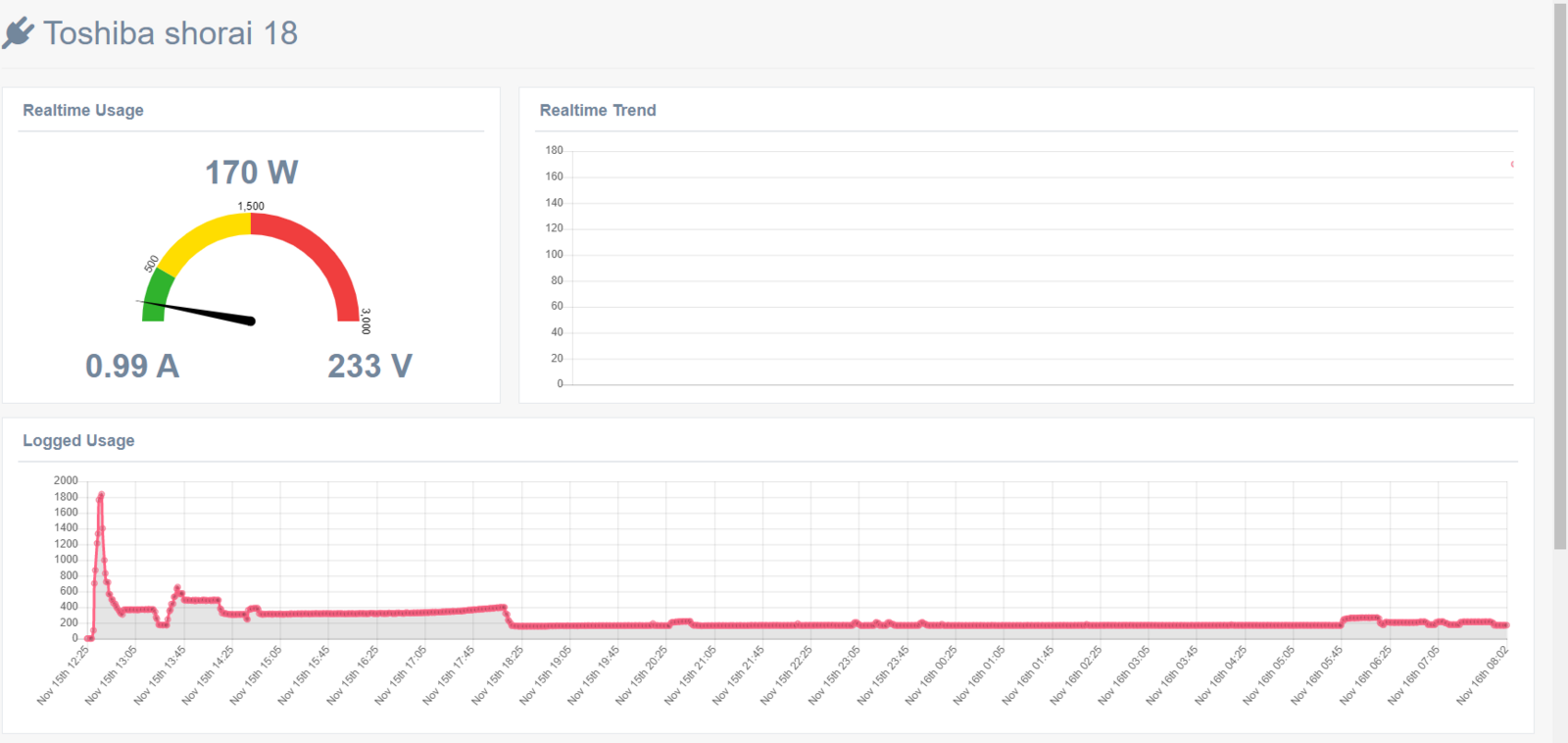The width and height of the screenshot is (1568, 743).
Task: Click the Nov 15th 23:05 time label
Action: coord(835,675)
